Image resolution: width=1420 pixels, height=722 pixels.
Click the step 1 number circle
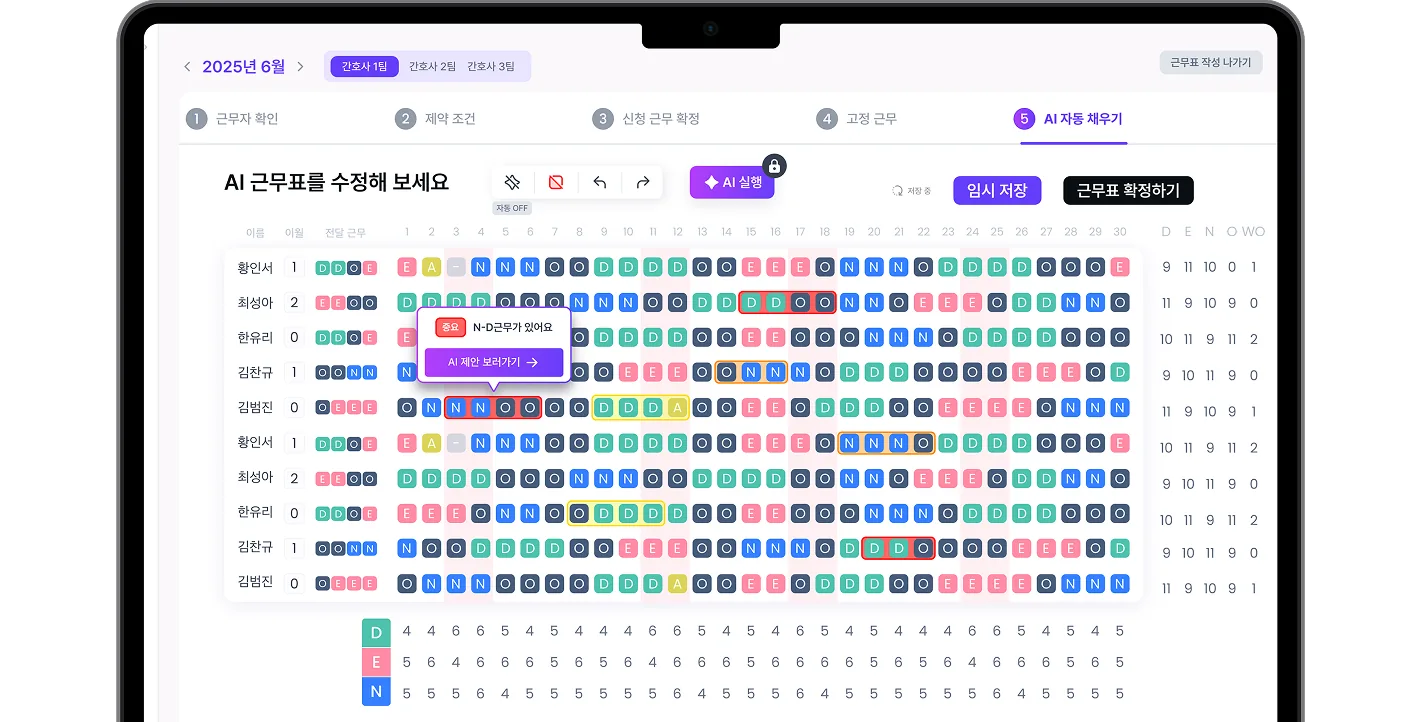point(196,119)
